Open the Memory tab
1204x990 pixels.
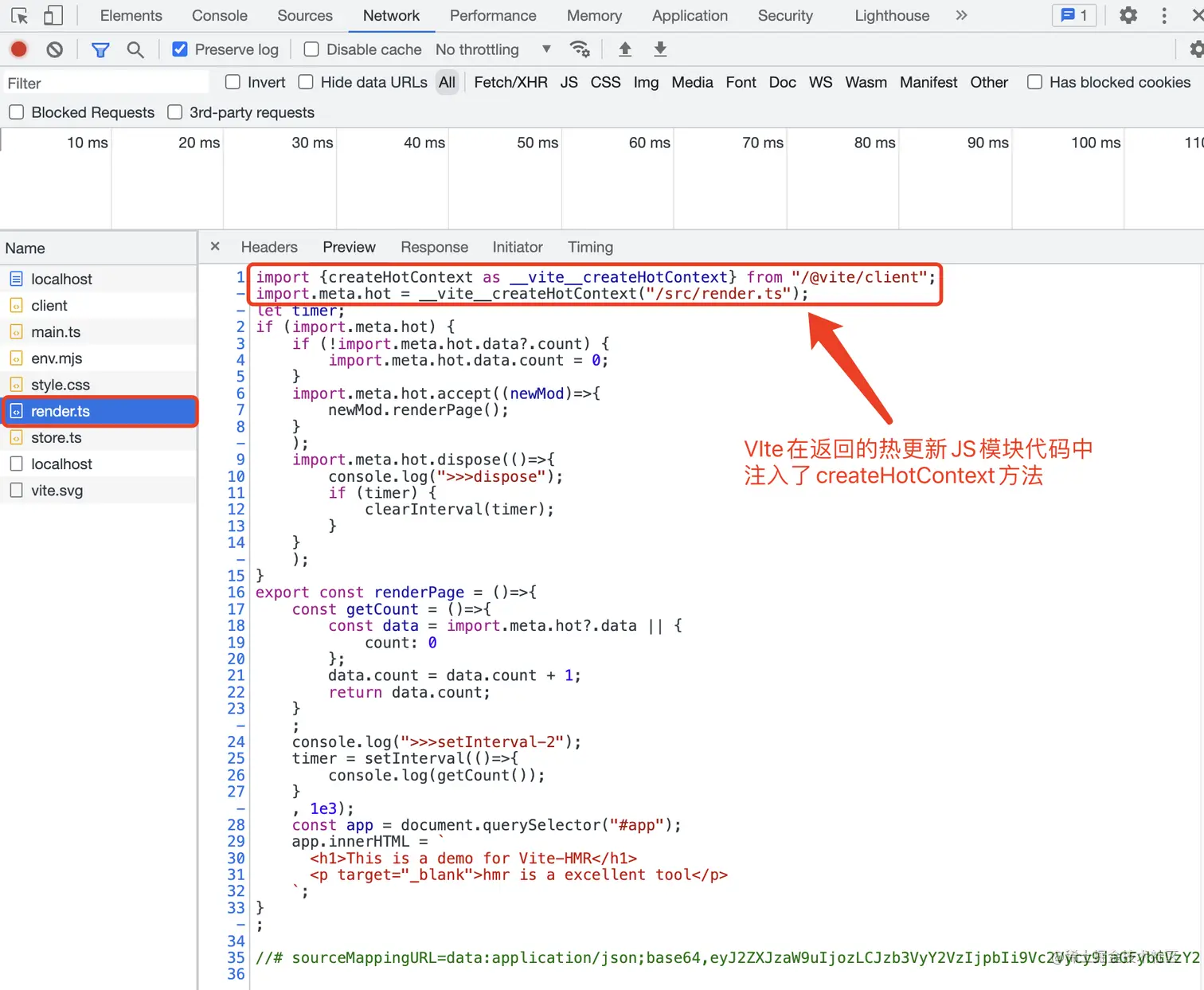594,15
